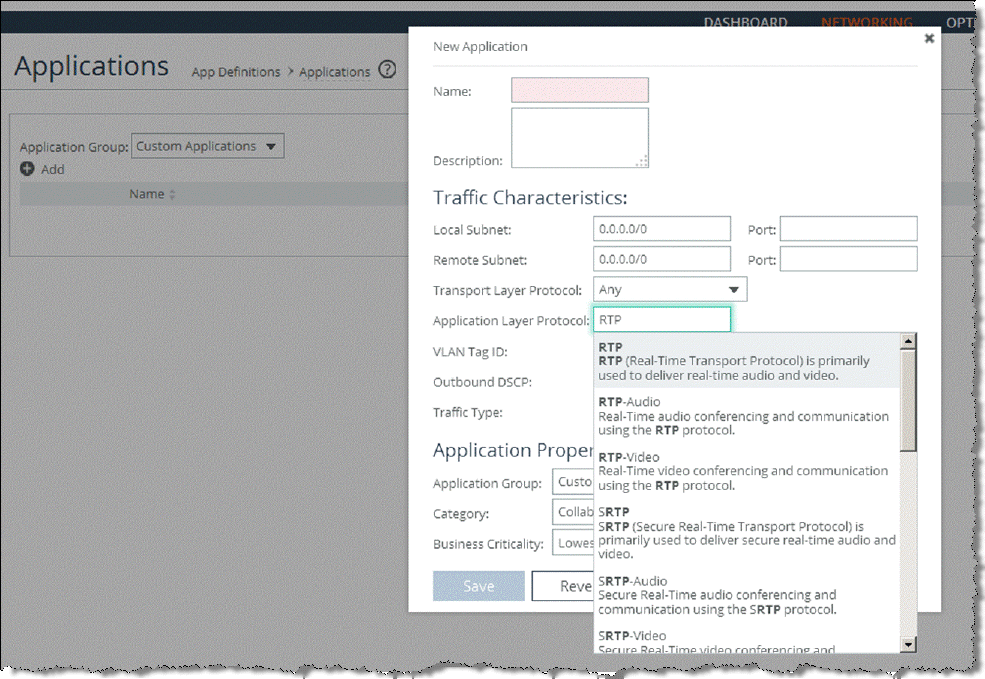Click the Local Subnet input field
Screen dimensions: 985x679
[x=661, y=229]
